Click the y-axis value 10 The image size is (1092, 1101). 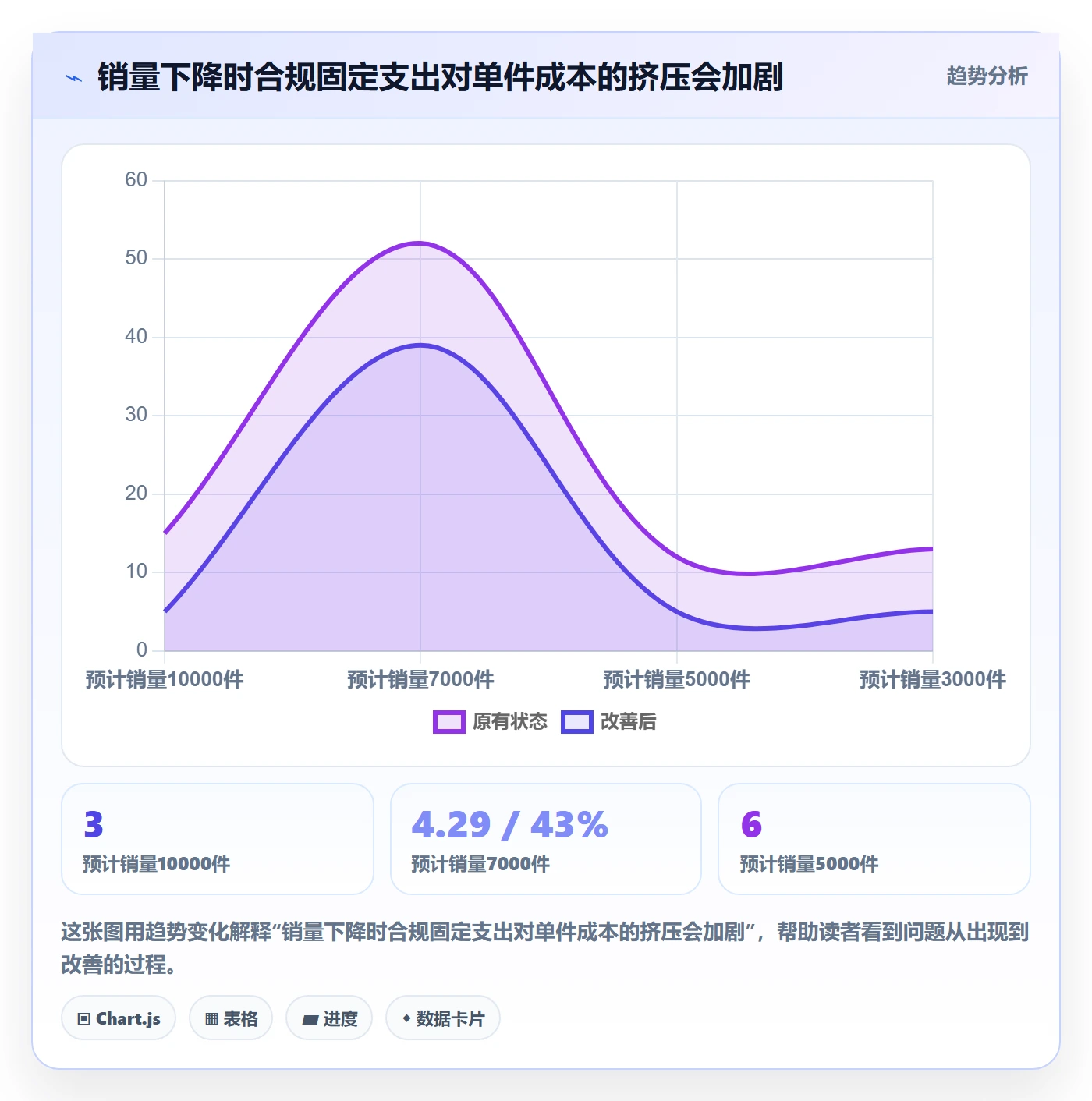pyautogui.click(x=136, y=572)
